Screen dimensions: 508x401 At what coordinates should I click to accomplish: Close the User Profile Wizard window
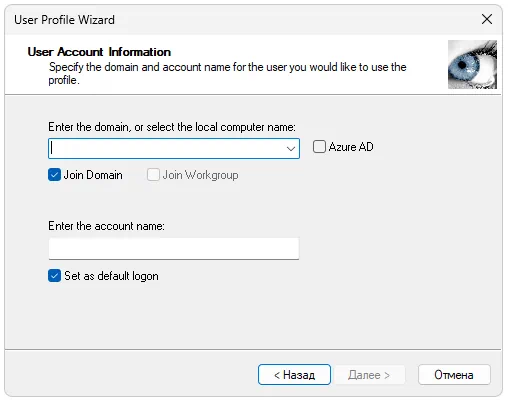(487, 19)
